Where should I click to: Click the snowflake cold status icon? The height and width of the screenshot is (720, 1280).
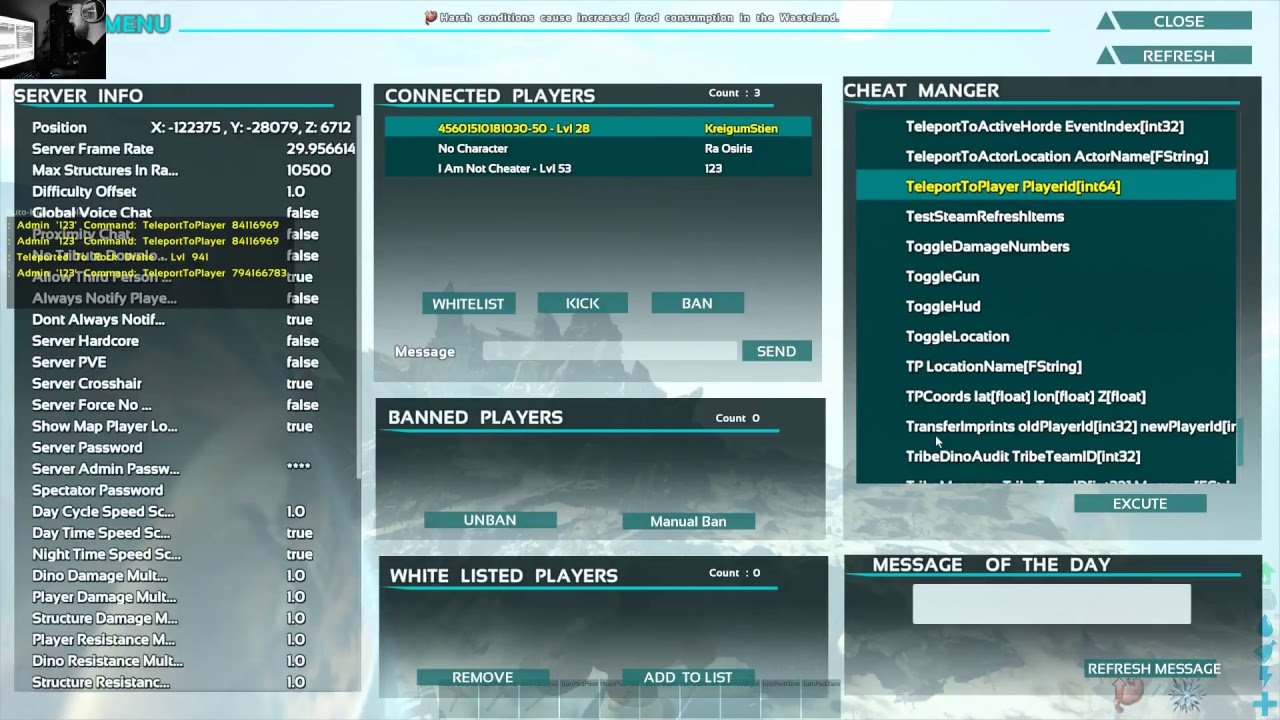point(1187,697)
